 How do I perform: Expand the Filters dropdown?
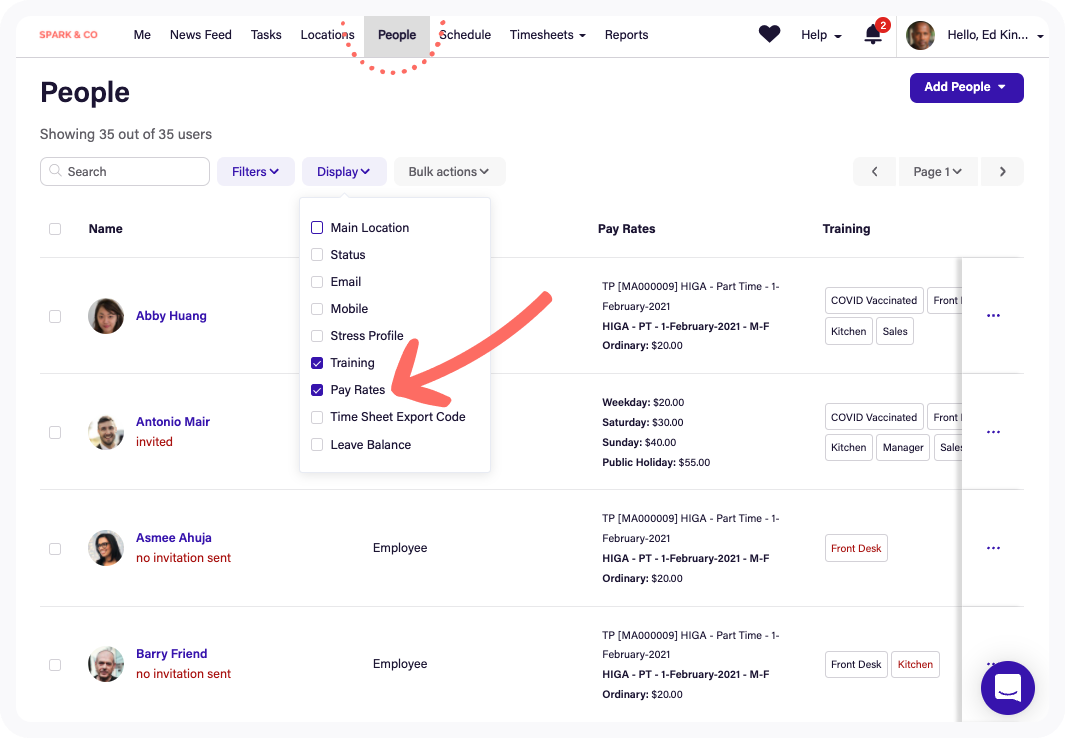coord(256,172)
